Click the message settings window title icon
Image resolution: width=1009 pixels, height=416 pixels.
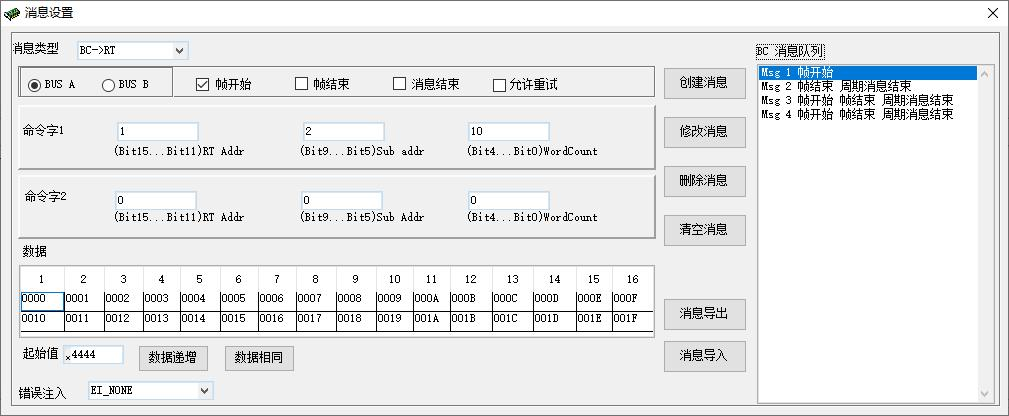click(x=12, y=13)
